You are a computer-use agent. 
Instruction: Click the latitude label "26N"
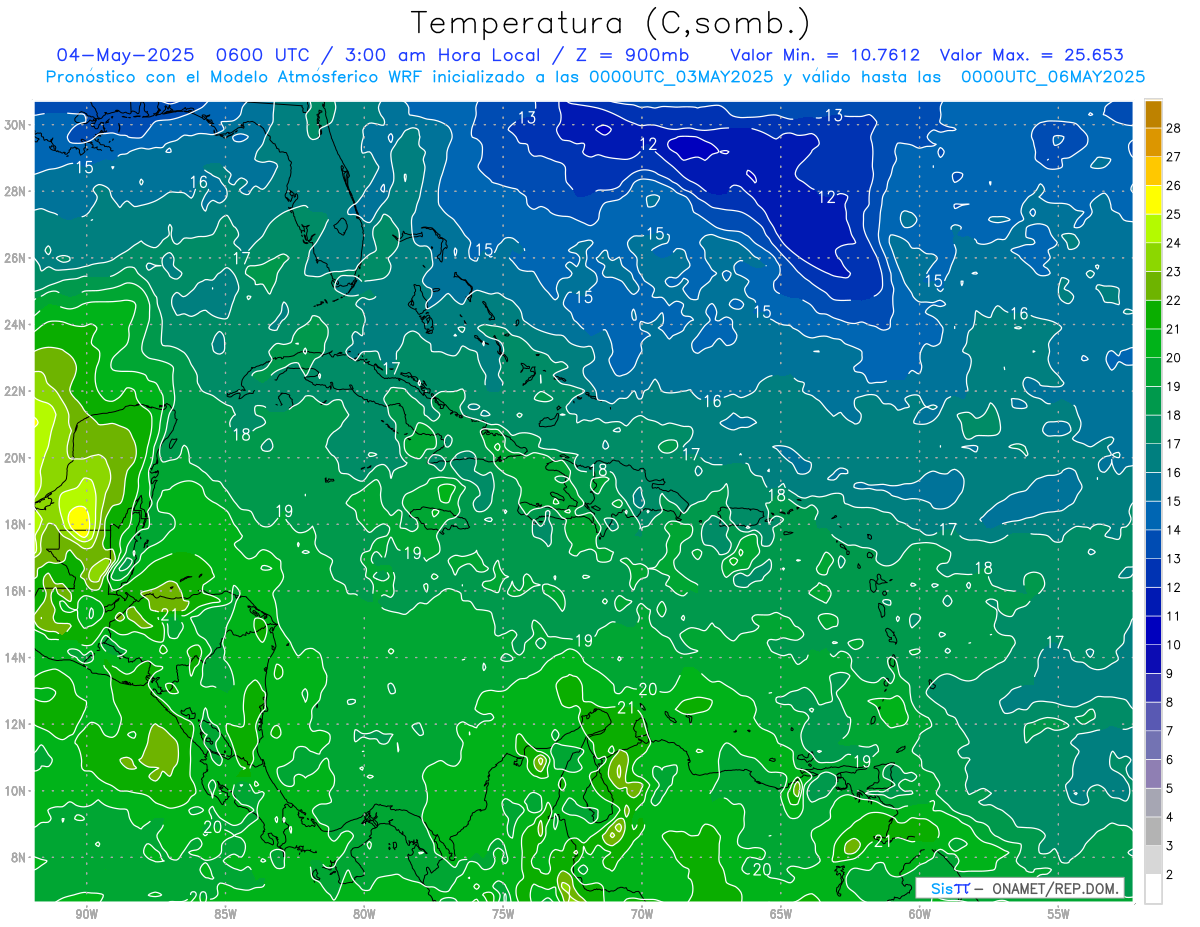(14, 258)
